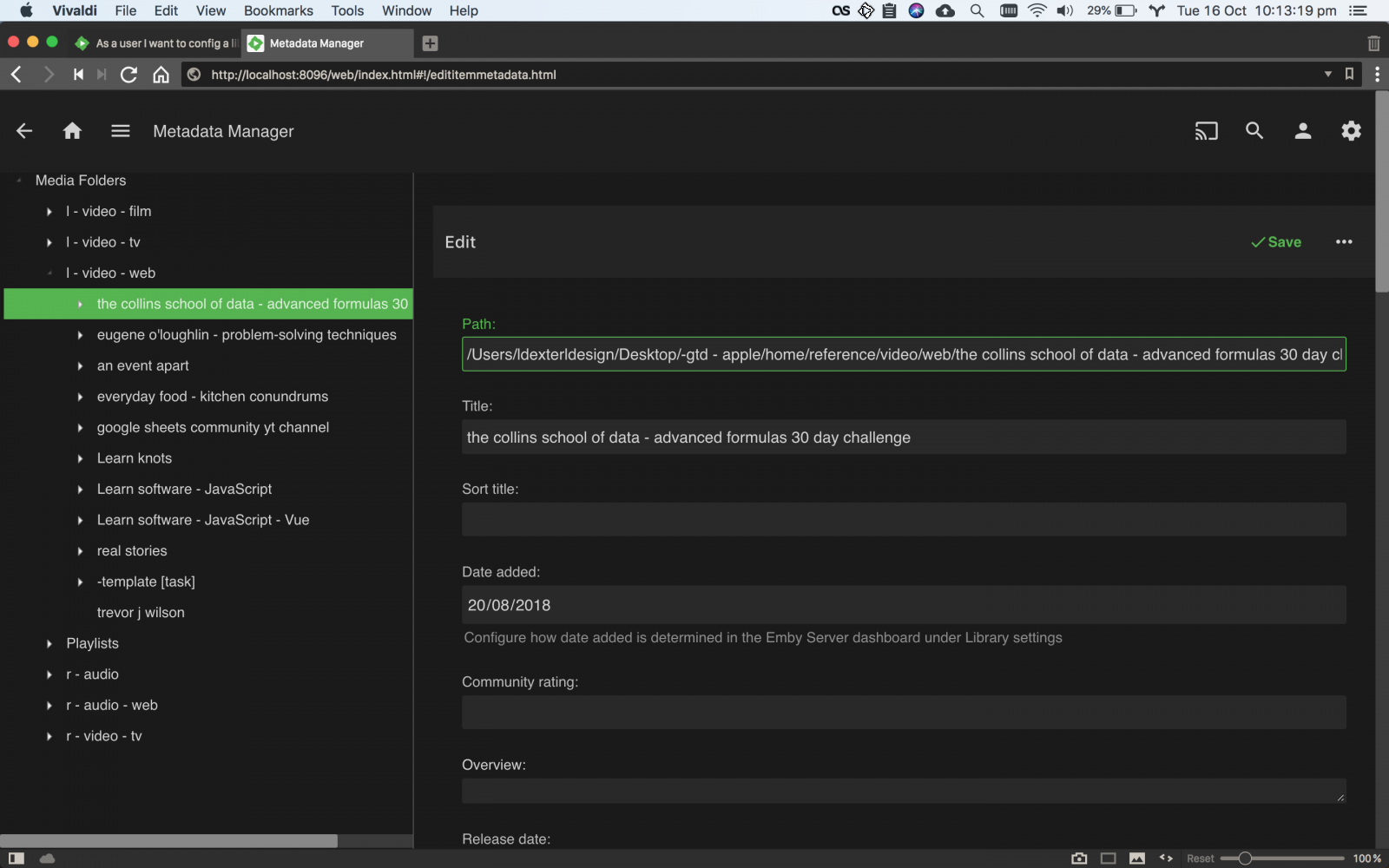The width and height of the screenshot is (1389, 868).
Task: Click the back arrow in Emby header
Action: pyautogui.click(x=24, y=131)
